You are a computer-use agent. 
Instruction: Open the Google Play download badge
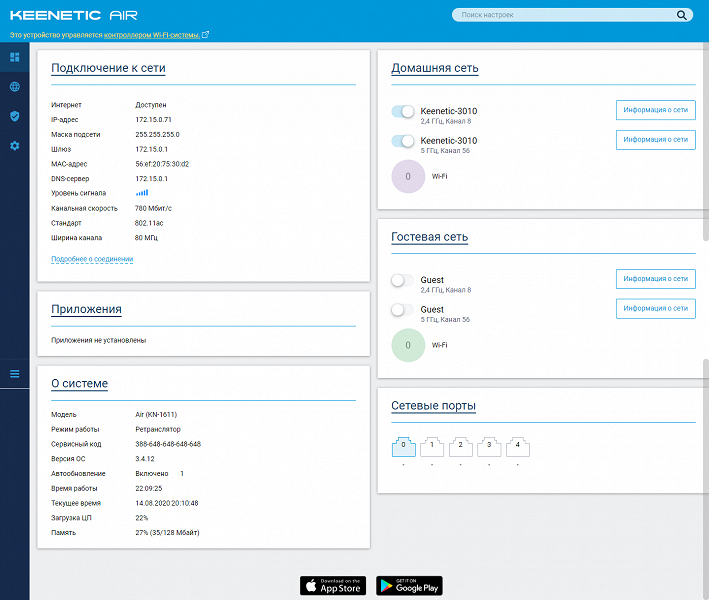click(409, 586)
